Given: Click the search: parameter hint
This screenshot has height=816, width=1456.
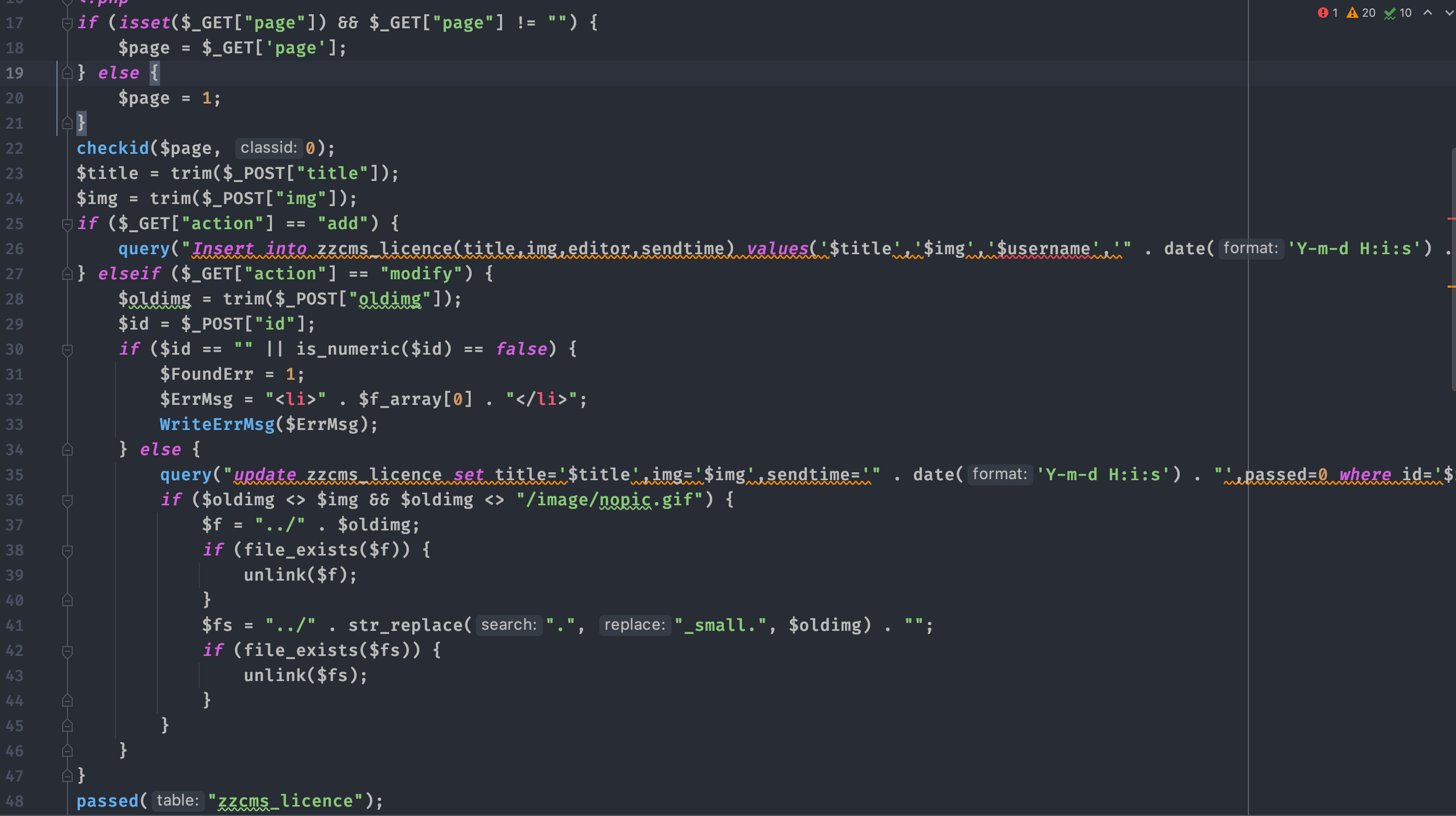Looking at the screenshot, I should pyautogui.click(x=509, y=625).
